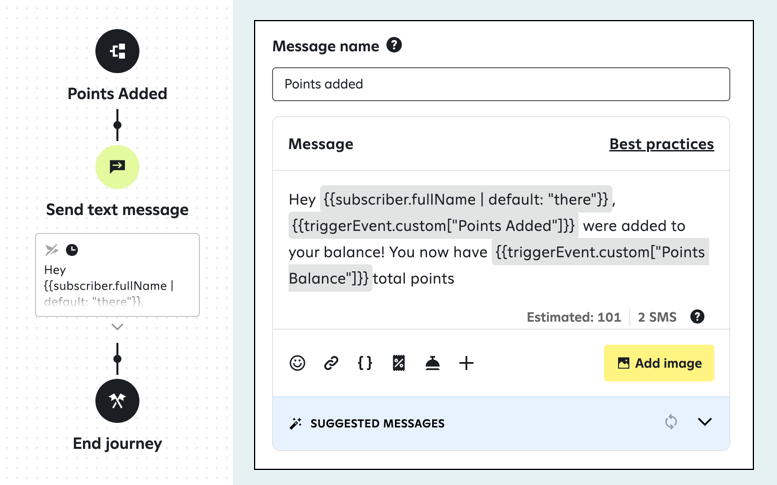Open Message name help tooltip
Screen dimensions: 777x485
394,45
